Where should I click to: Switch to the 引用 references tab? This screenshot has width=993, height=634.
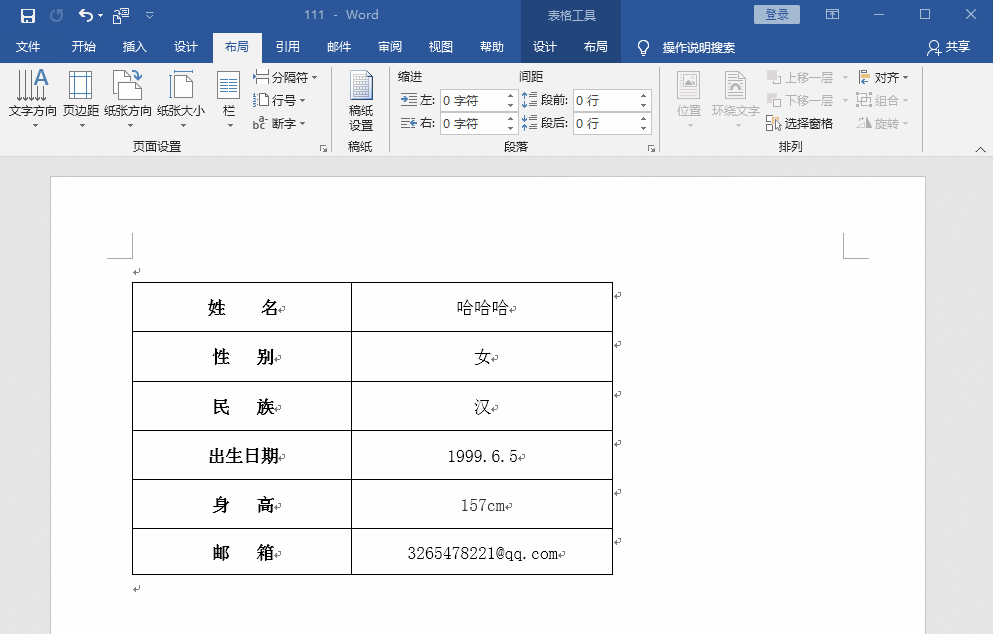288,47
